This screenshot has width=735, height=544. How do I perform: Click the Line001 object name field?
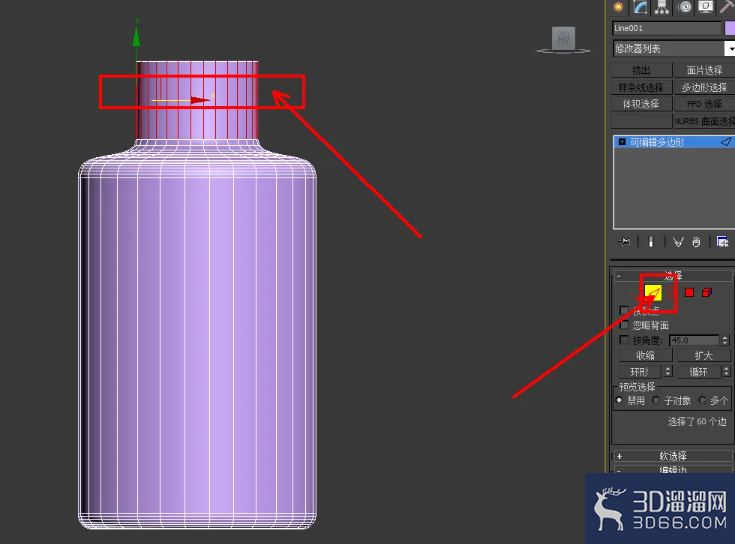(x=667, y=28)
